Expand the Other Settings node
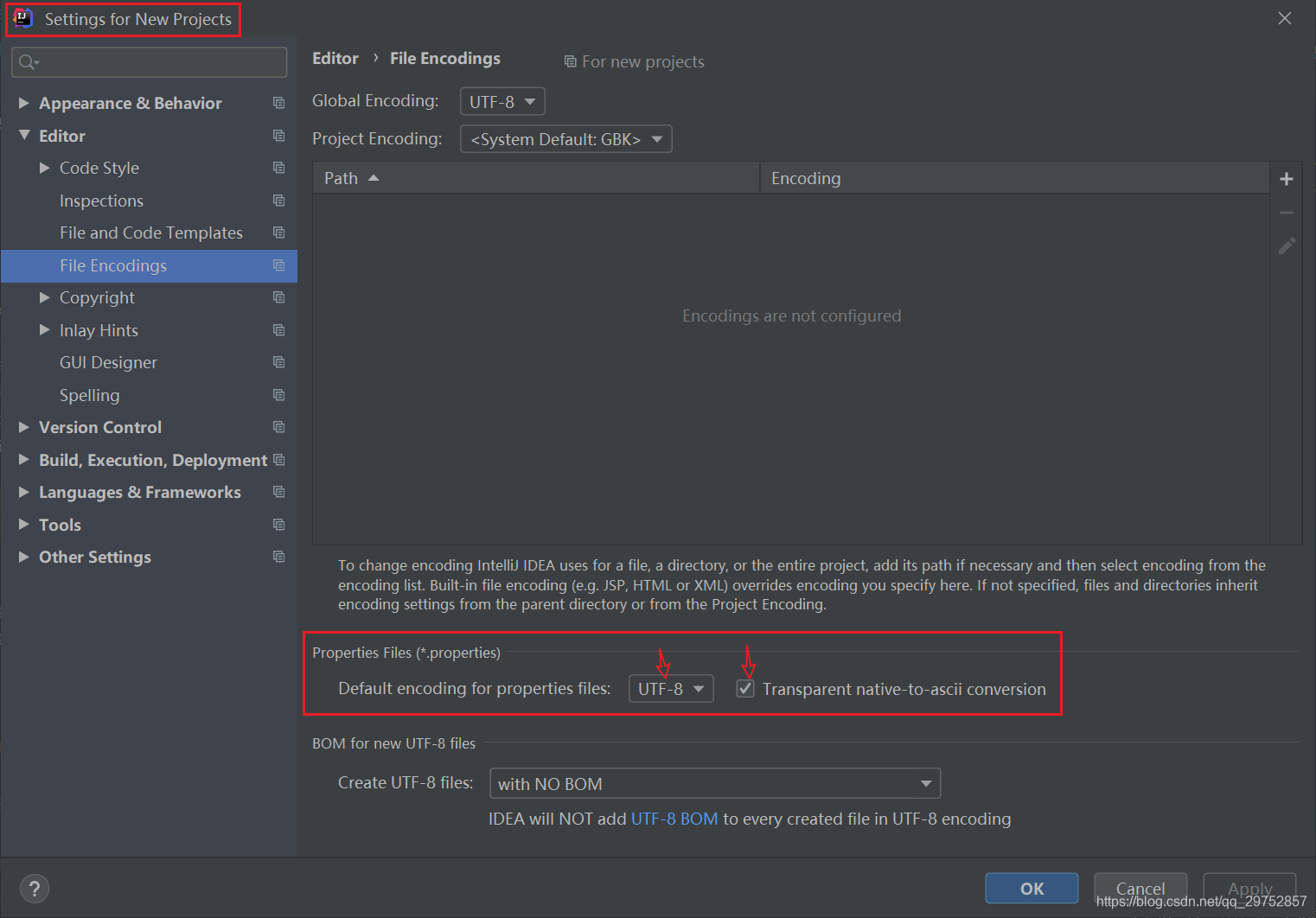This screenshot has height=918, width=1316. click(24, 557)
